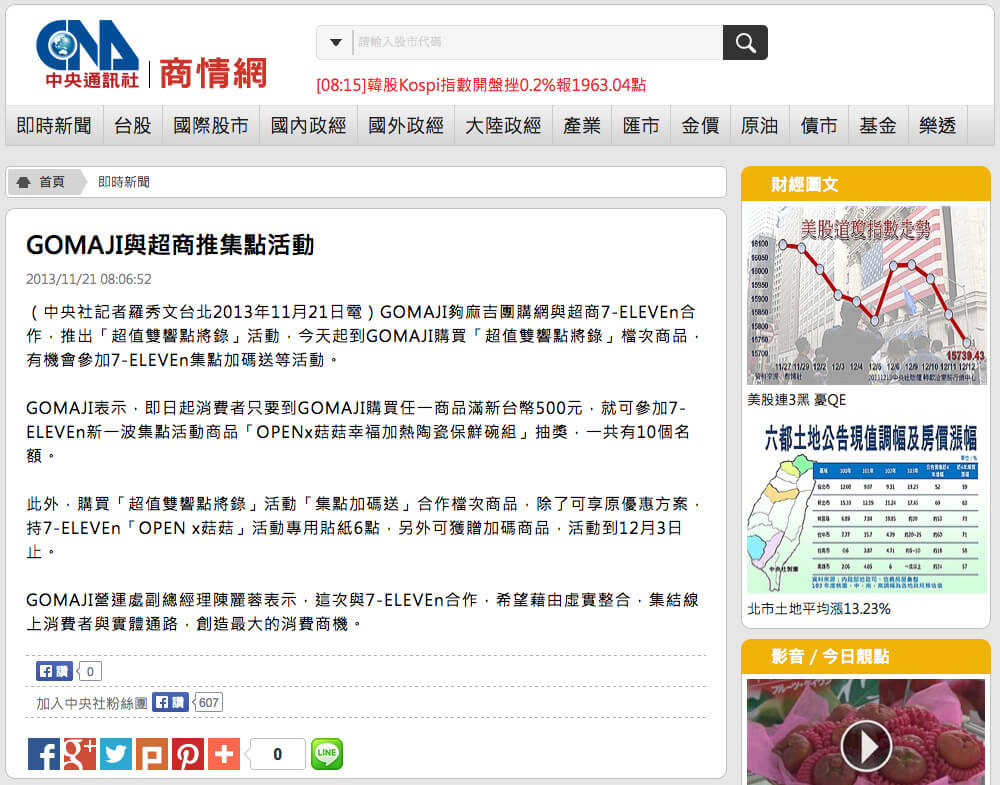Open the 台股 nav tab
This screenshot has width=1000, height=785.
coord(133,126)
